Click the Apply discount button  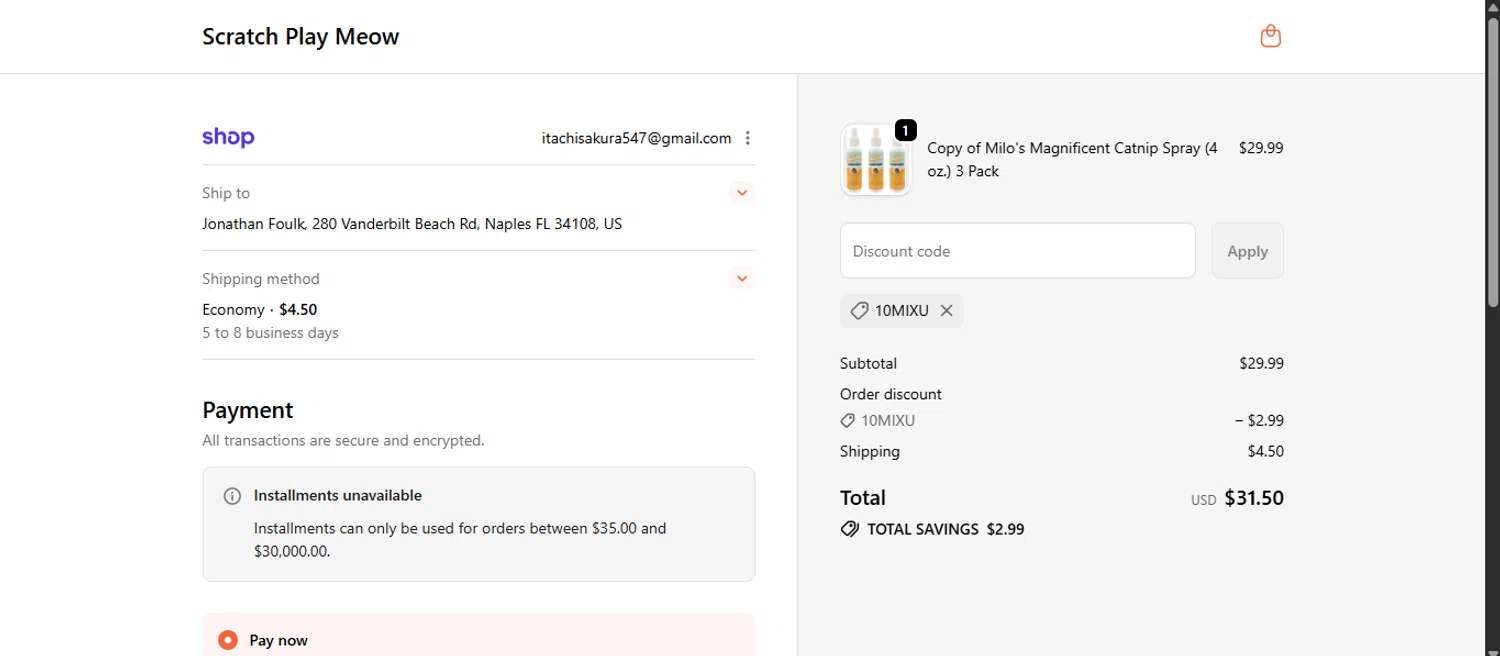point(1247,251)
